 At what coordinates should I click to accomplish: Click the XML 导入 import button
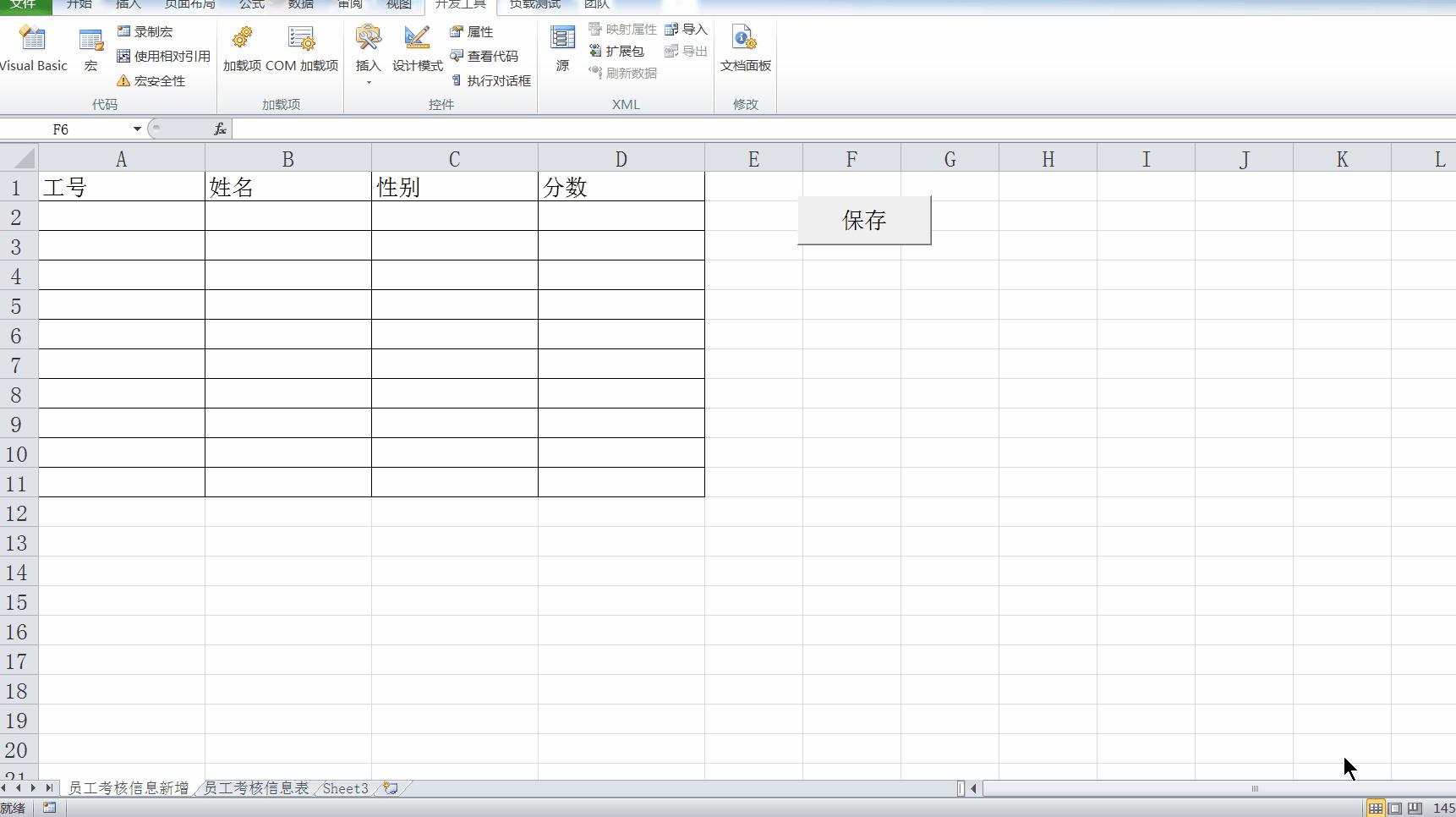(x=687, y=28)
